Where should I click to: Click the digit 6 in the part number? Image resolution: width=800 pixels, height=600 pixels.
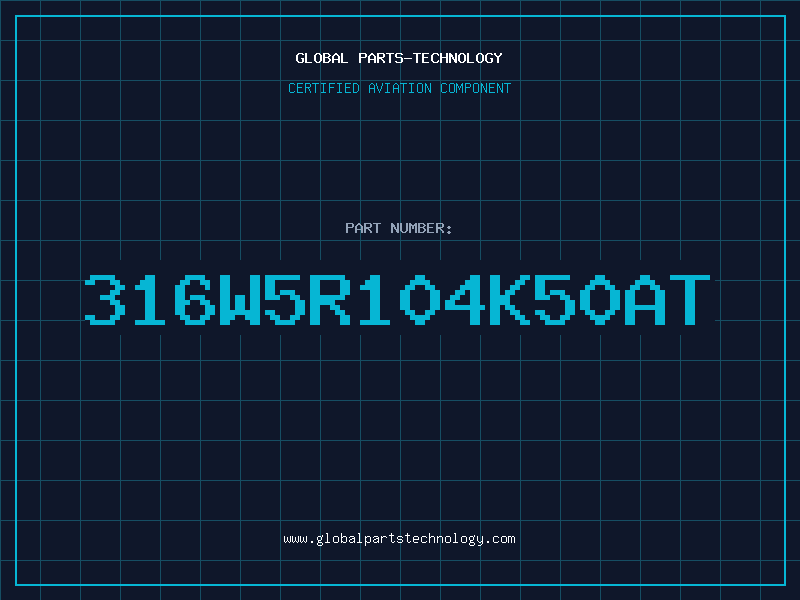click(194, 299)
